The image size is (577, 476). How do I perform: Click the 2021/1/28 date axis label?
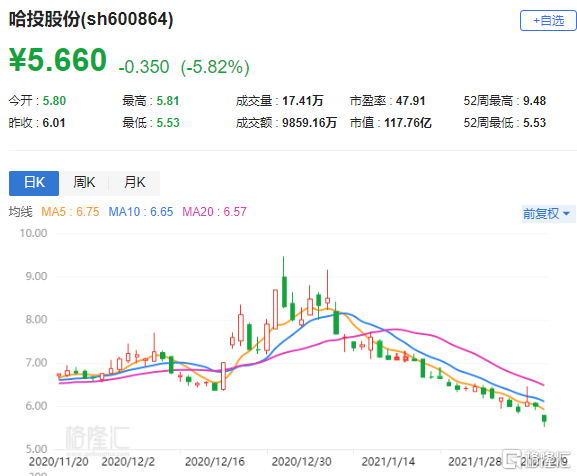tap(475, 462)
